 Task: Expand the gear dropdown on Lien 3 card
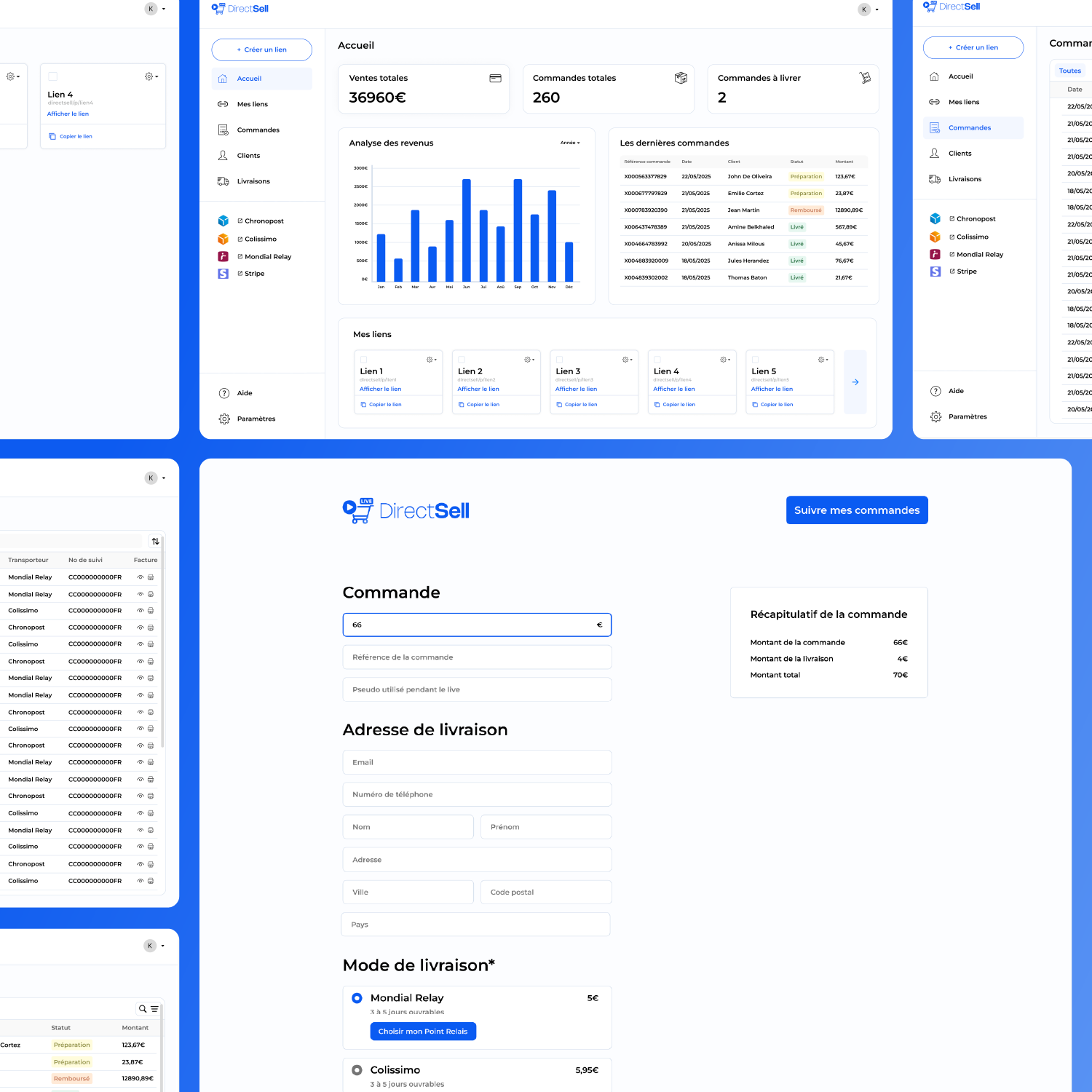(627, 360)
